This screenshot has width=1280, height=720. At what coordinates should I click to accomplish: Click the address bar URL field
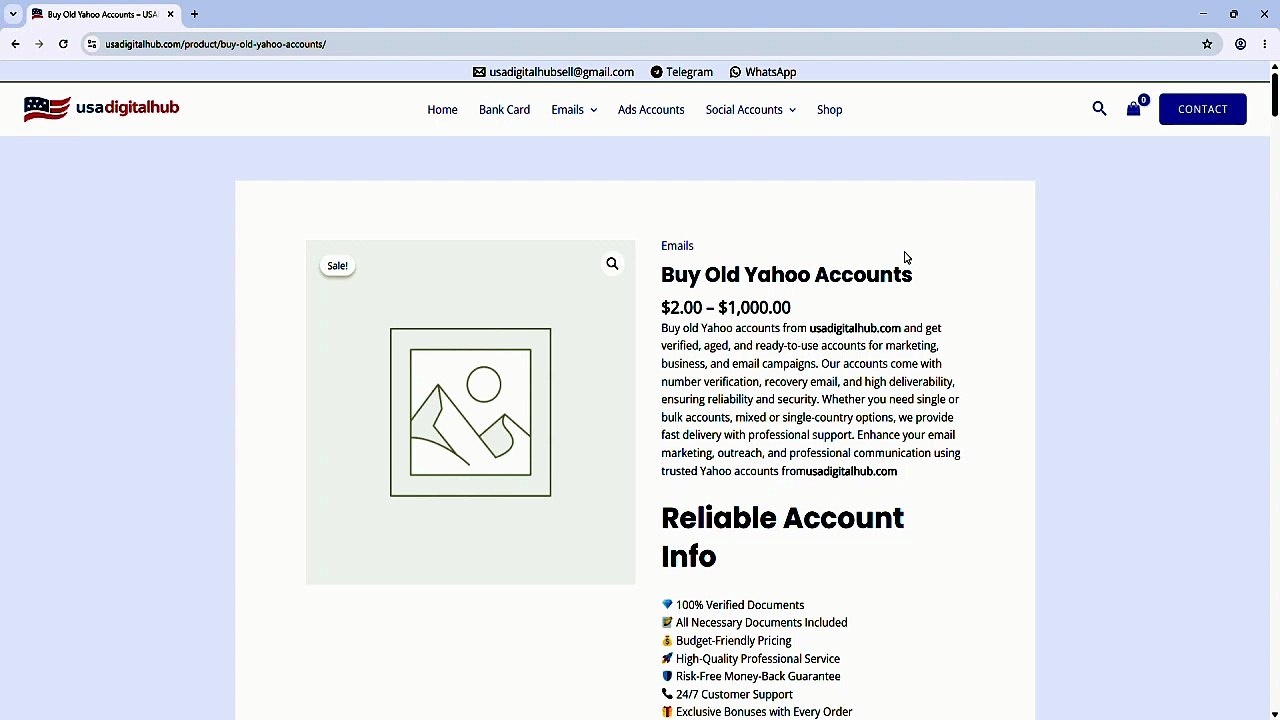[640, 44]
